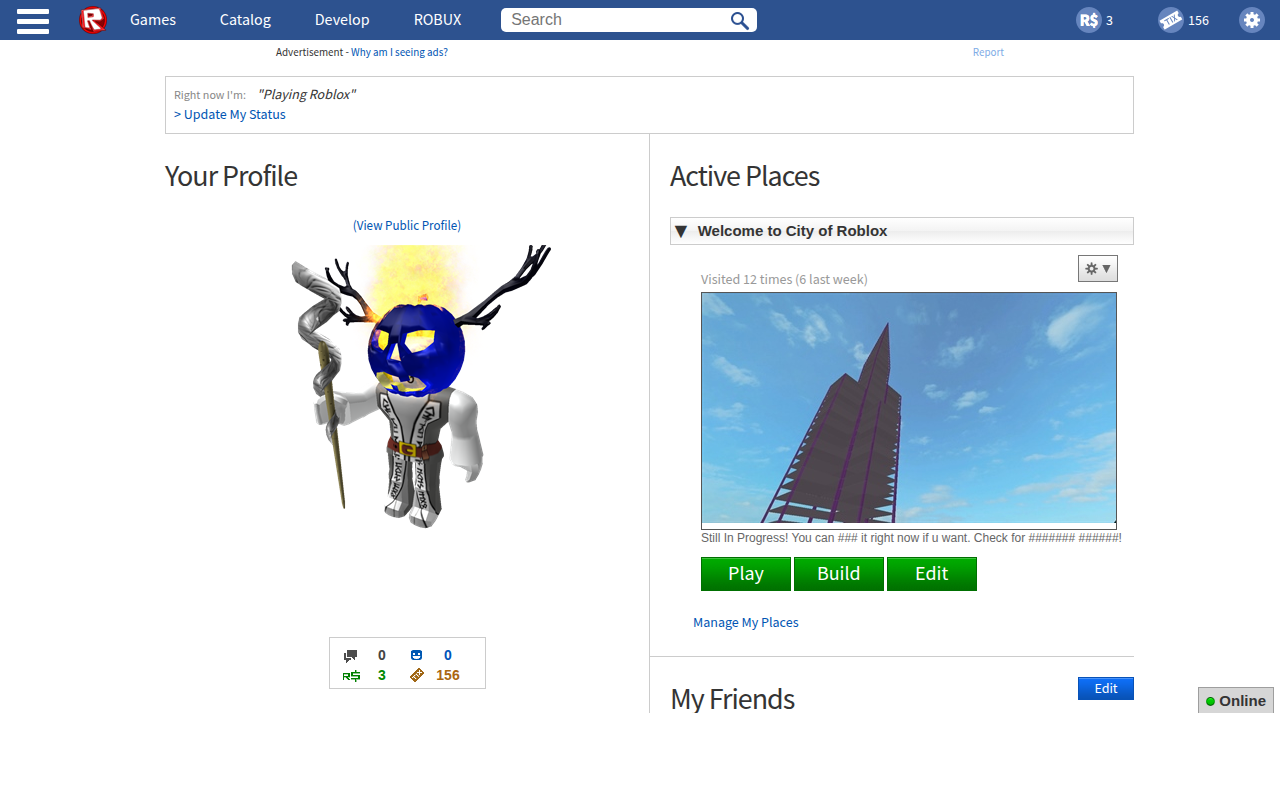This screenshot has height=800, width=1280.
Task: Open the ROBUX menu
Action: [x=438, y=20]
